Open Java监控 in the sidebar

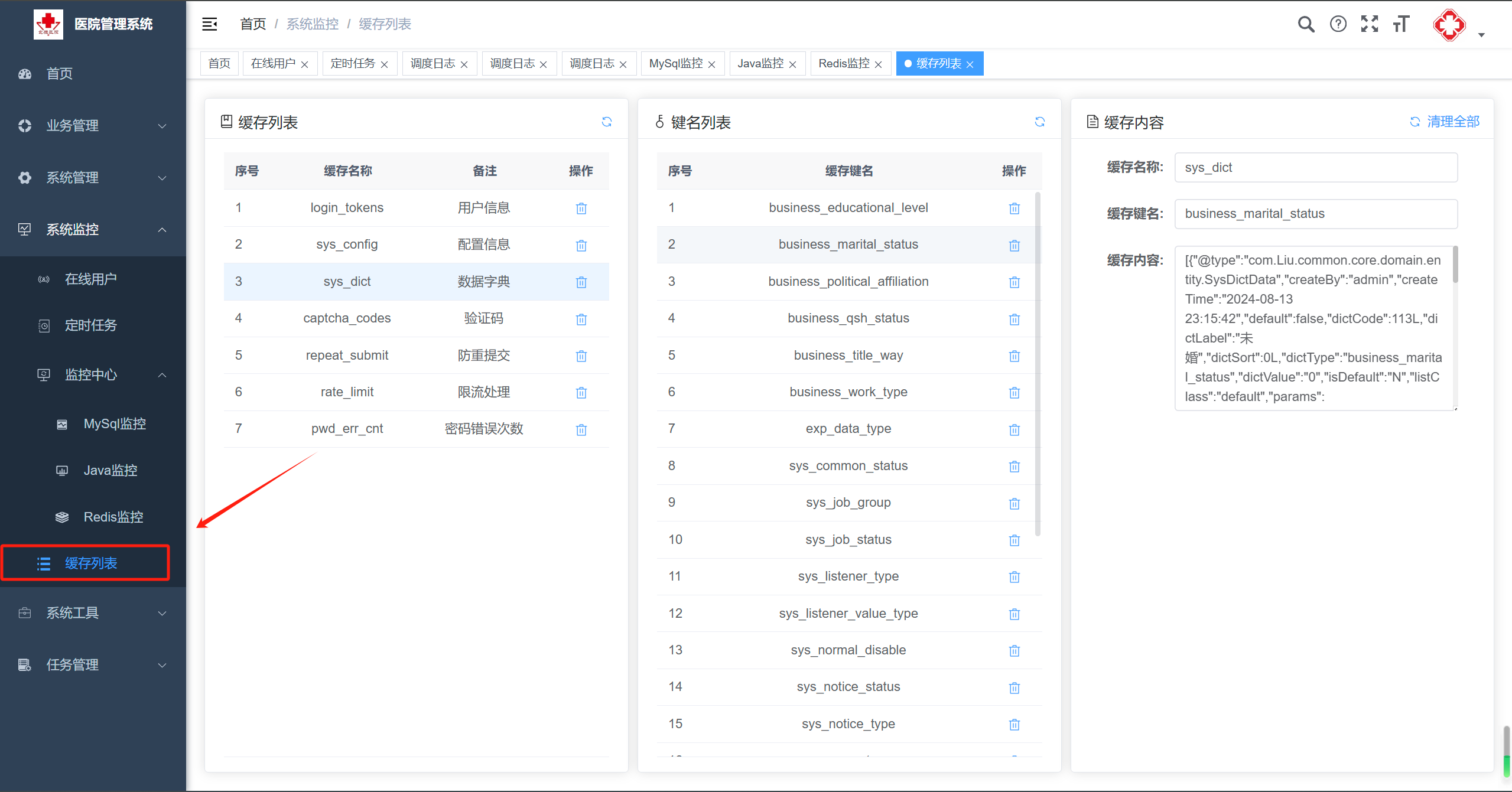110,470
